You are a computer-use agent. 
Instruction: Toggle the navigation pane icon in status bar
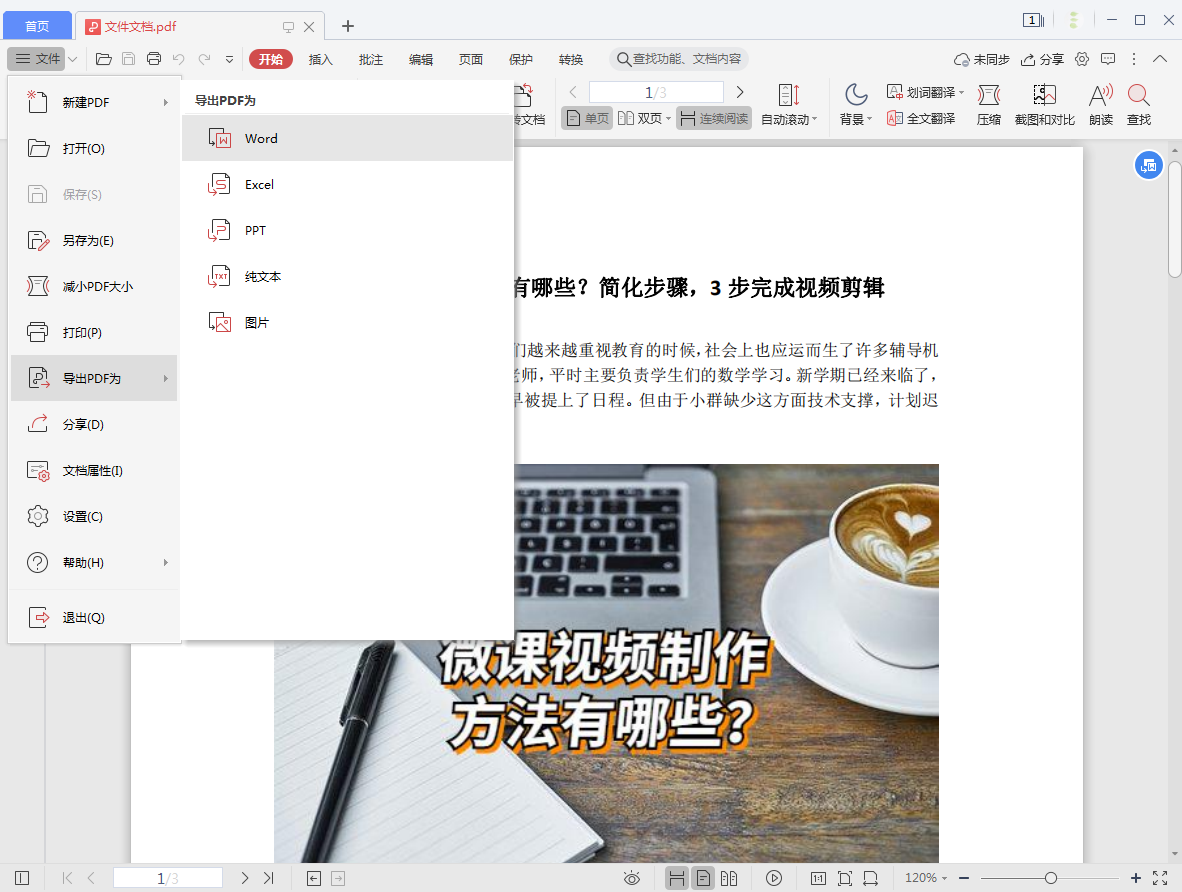pyautogui.click(x=22, y=878)
